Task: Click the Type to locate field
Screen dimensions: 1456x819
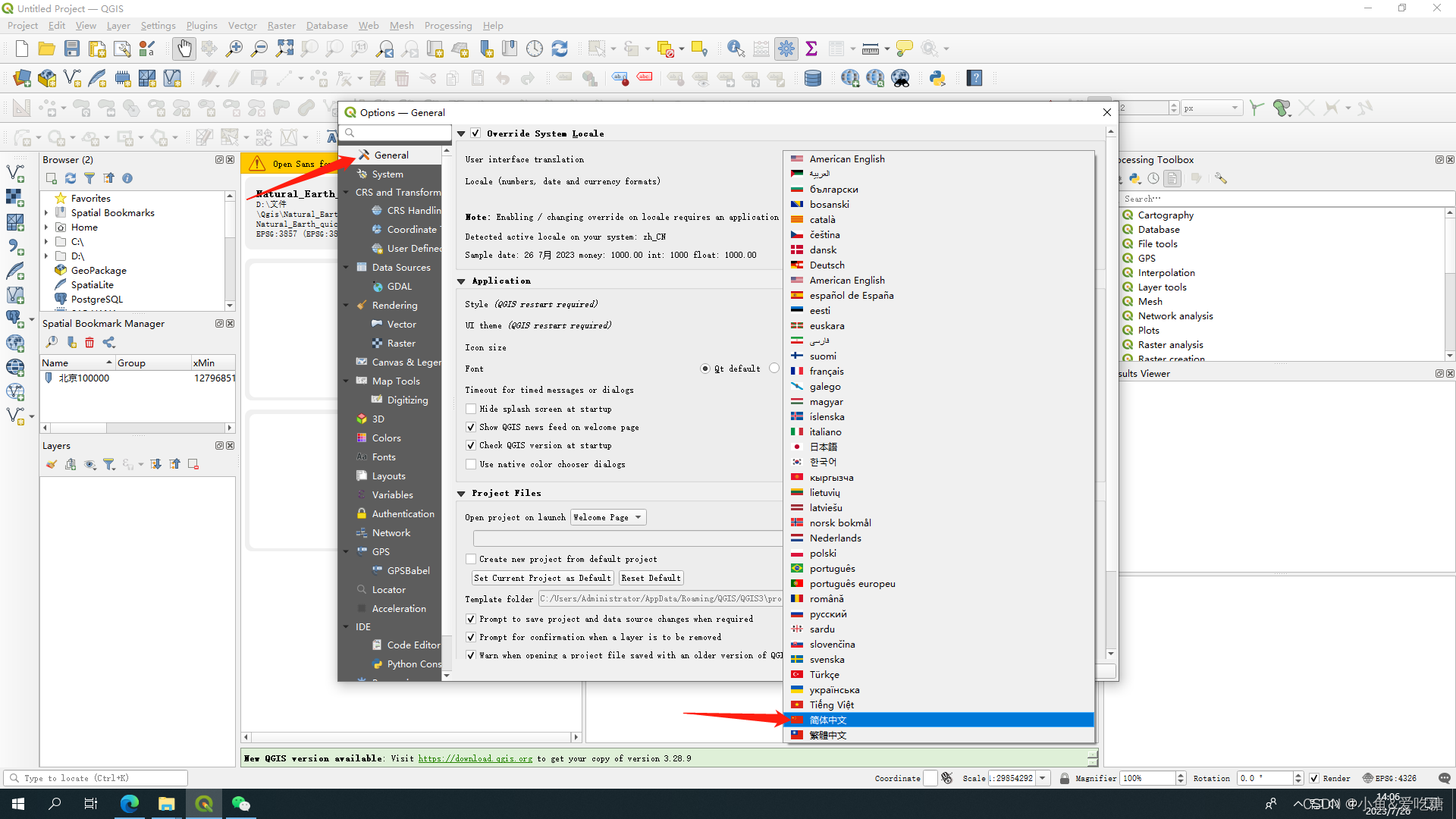Action: pyautogui.click(x=96, y=778)
